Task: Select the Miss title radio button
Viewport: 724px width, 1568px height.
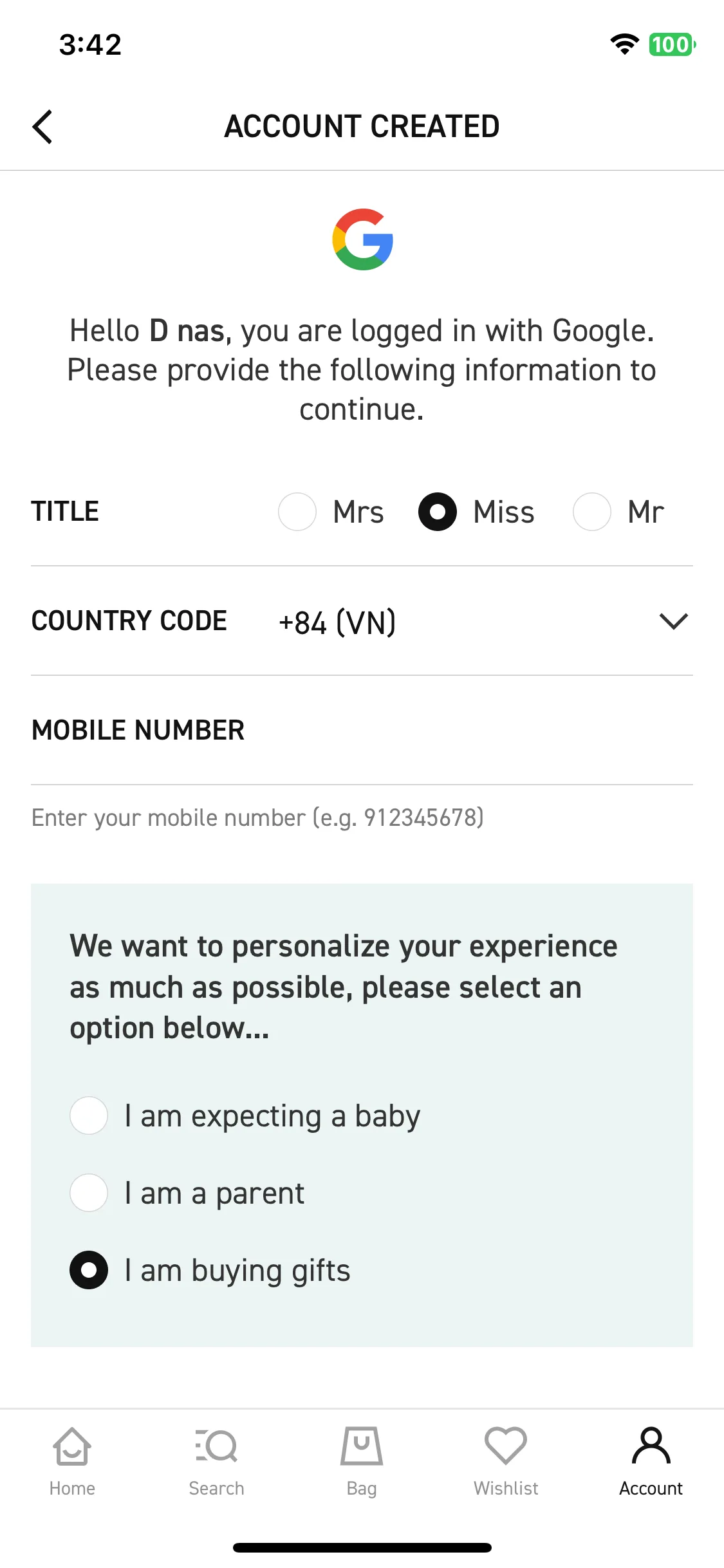Action: pos(438,512)
